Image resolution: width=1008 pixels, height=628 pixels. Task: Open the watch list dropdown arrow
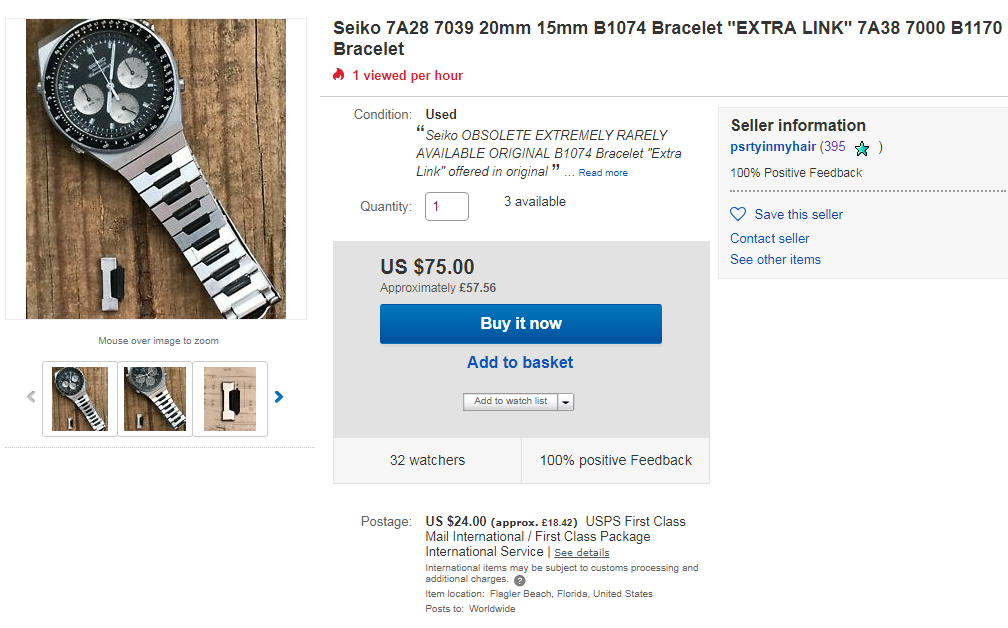click(566, 402)
